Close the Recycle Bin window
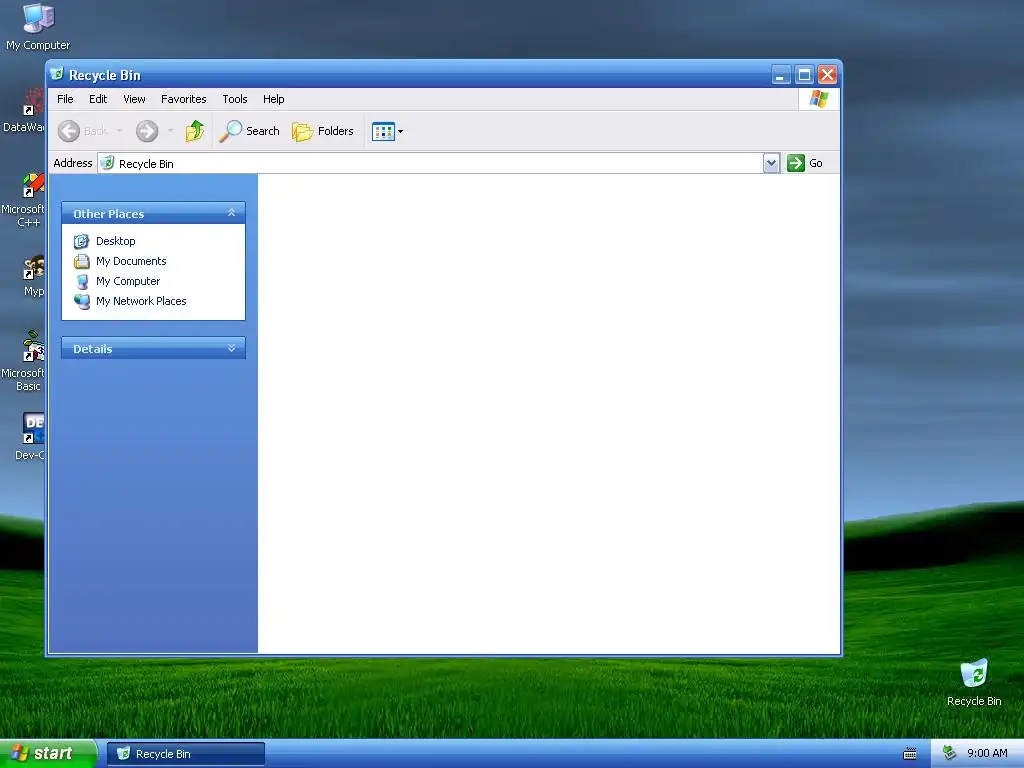The image size is (1024, 768). tap(827, 75)
